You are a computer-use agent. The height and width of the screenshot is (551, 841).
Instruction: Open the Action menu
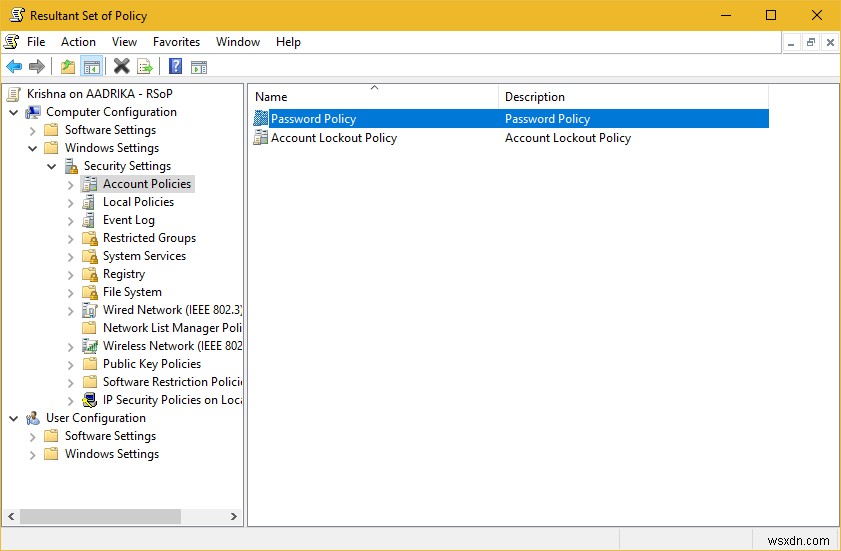pyautogui.click(x=78, y=42)
